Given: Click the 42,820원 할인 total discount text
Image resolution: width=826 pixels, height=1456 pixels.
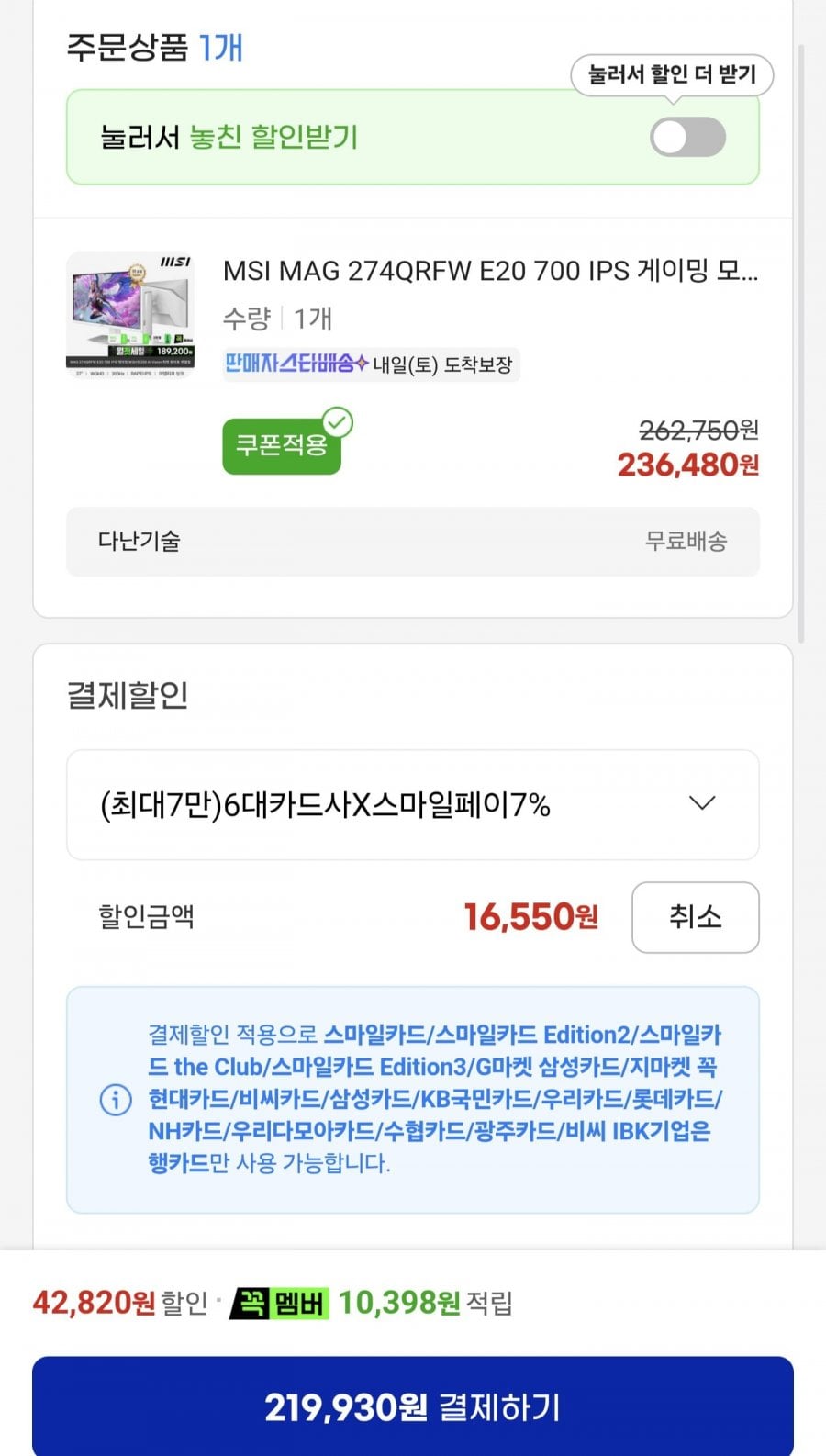Looking at the screenshot, I should 120,1303.
